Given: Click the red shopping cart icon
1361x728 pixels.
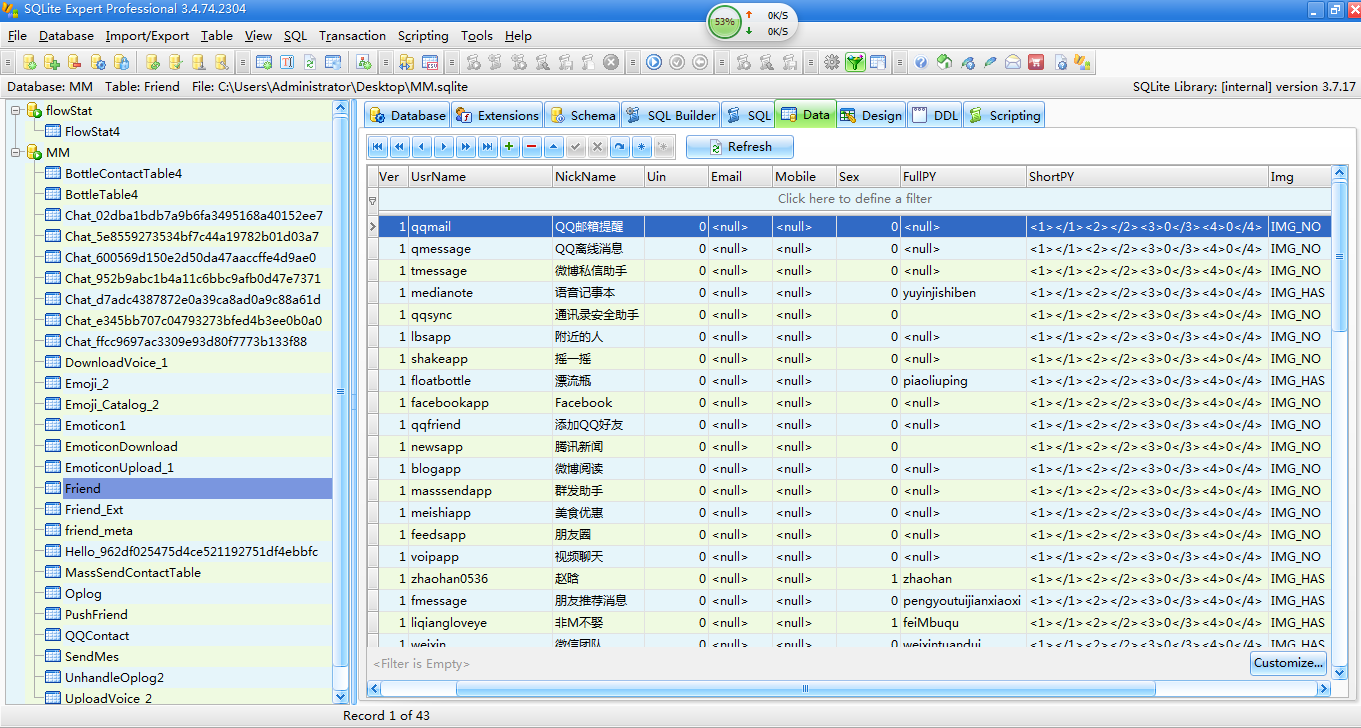Looking at the screenshot, I should point(1036,62).
